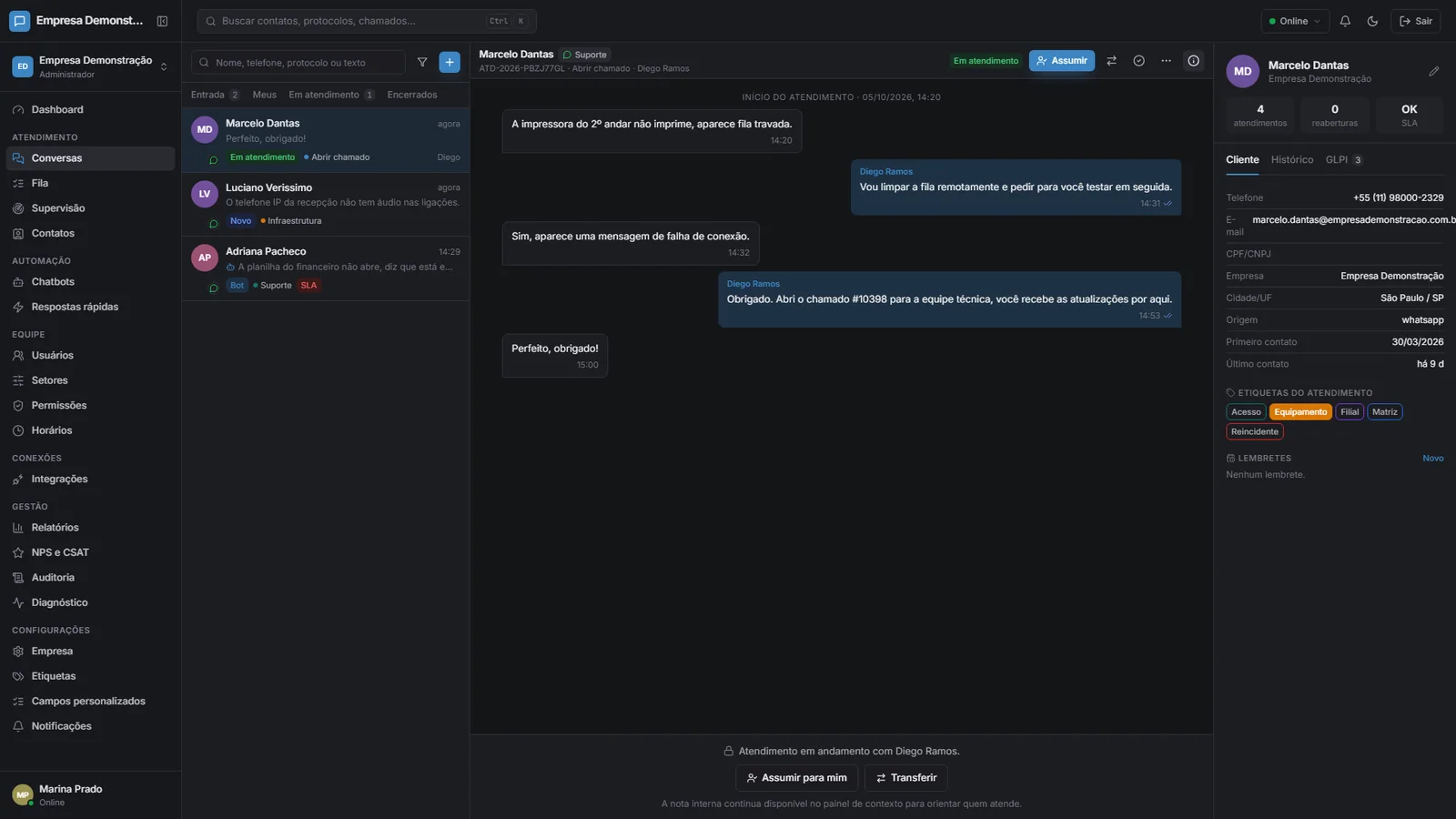The height and width of the screenshot is (819, 1456).
Task: Open Respostas rápidas in the sidebar
Action: (x=91, y=308)
